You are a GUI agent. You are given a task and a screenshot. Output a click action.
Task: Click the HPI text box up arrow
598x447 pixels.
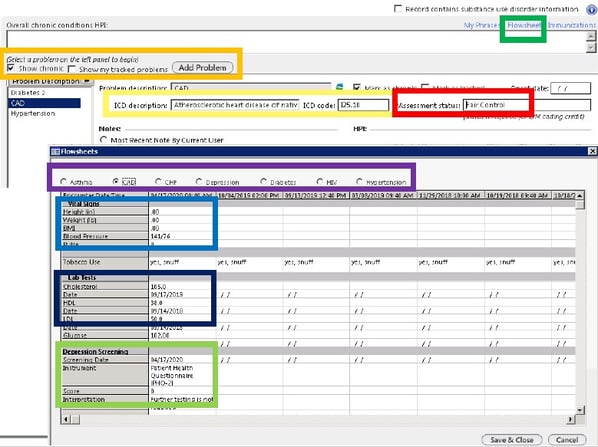point(591,36)
